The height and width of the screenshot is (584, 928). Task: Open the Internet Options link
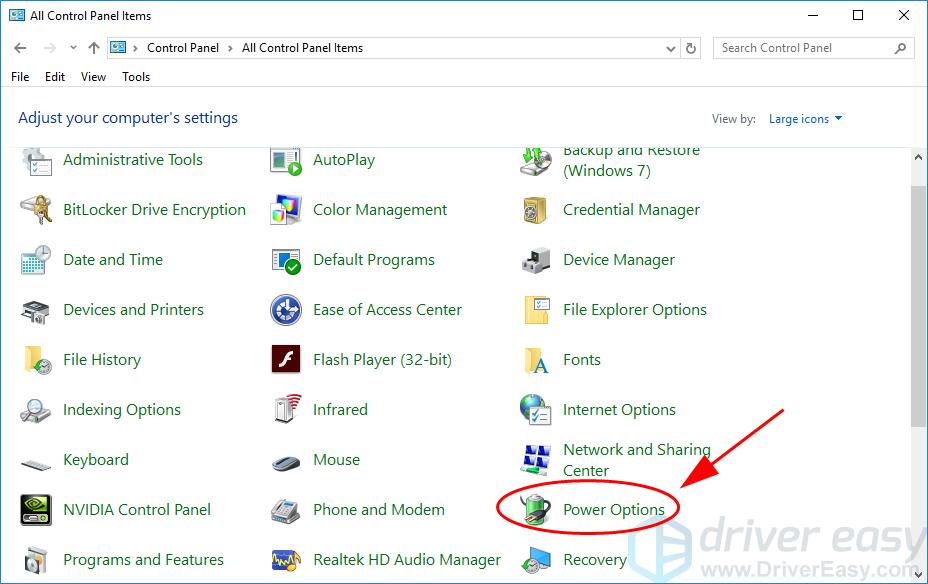[x=619, y=409]
